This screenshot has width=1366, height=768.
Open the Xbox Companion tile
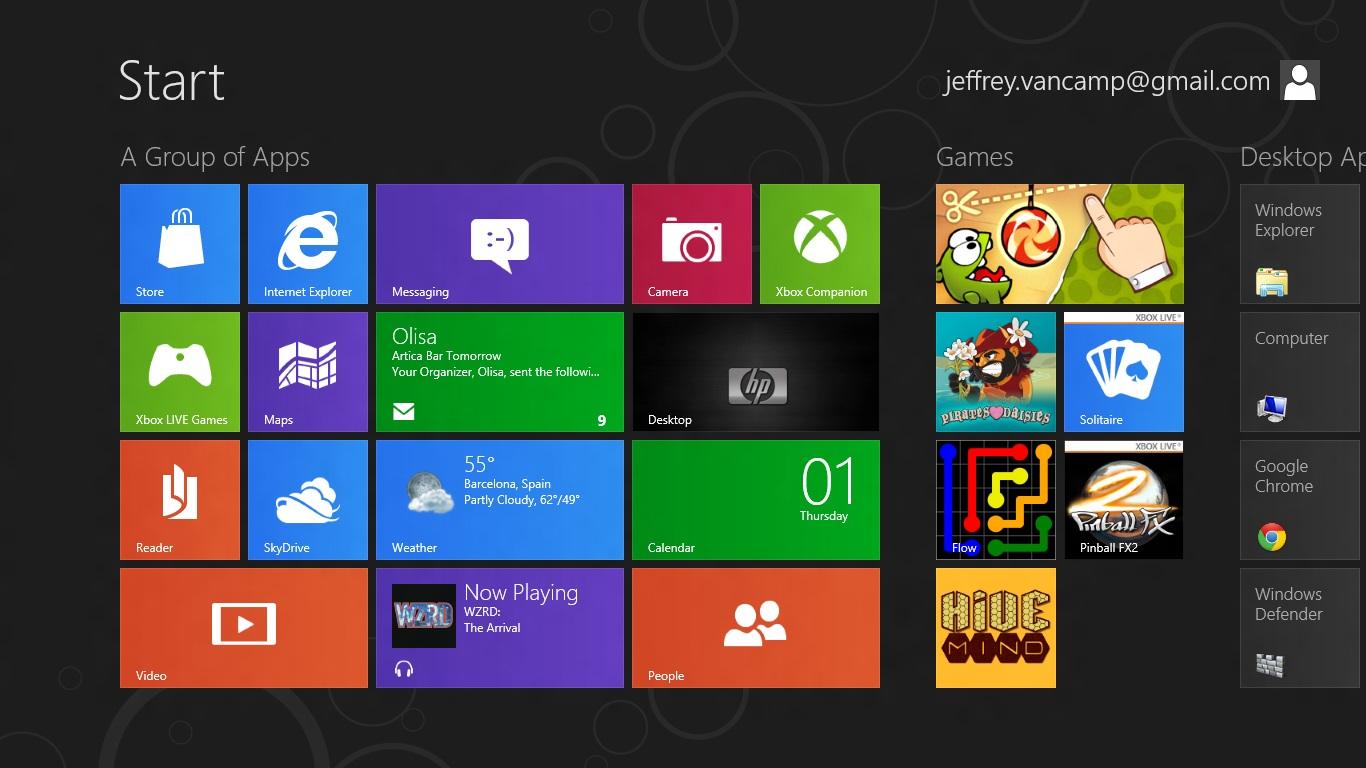pyautogui.click(x=820, y=243)
